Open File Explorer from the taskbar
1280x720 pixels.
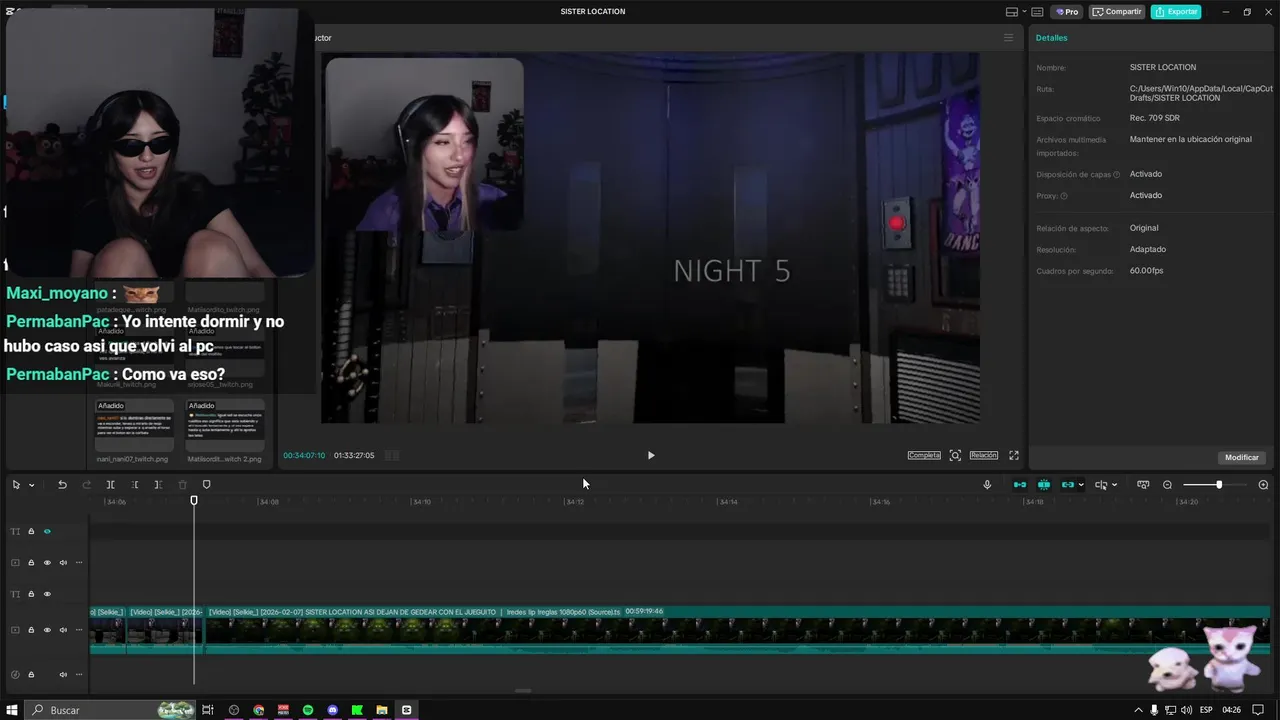(x=382, y=710)
